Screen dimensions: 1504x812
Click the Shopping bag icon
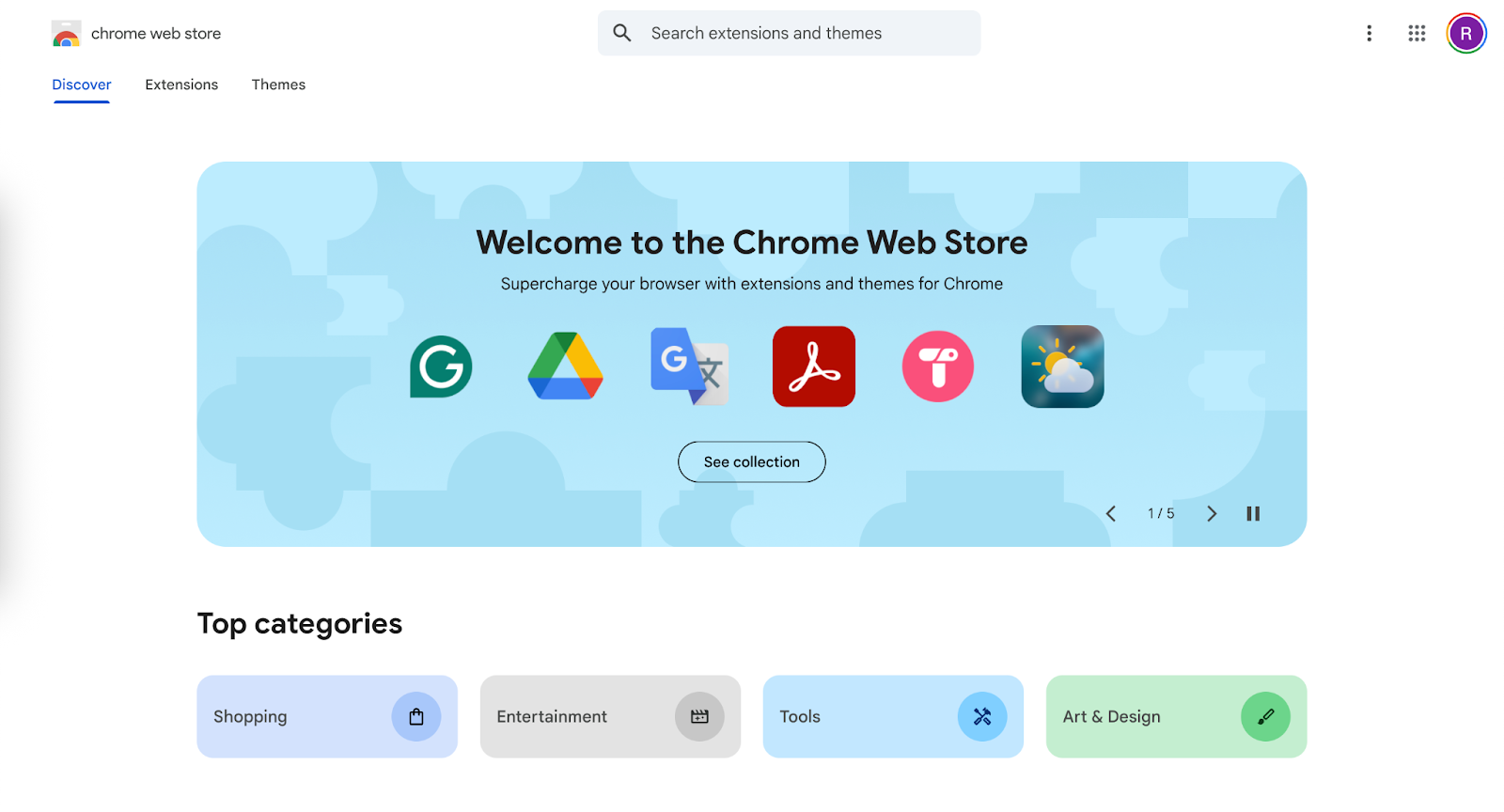pyautogui.click(x=416, y=717)
